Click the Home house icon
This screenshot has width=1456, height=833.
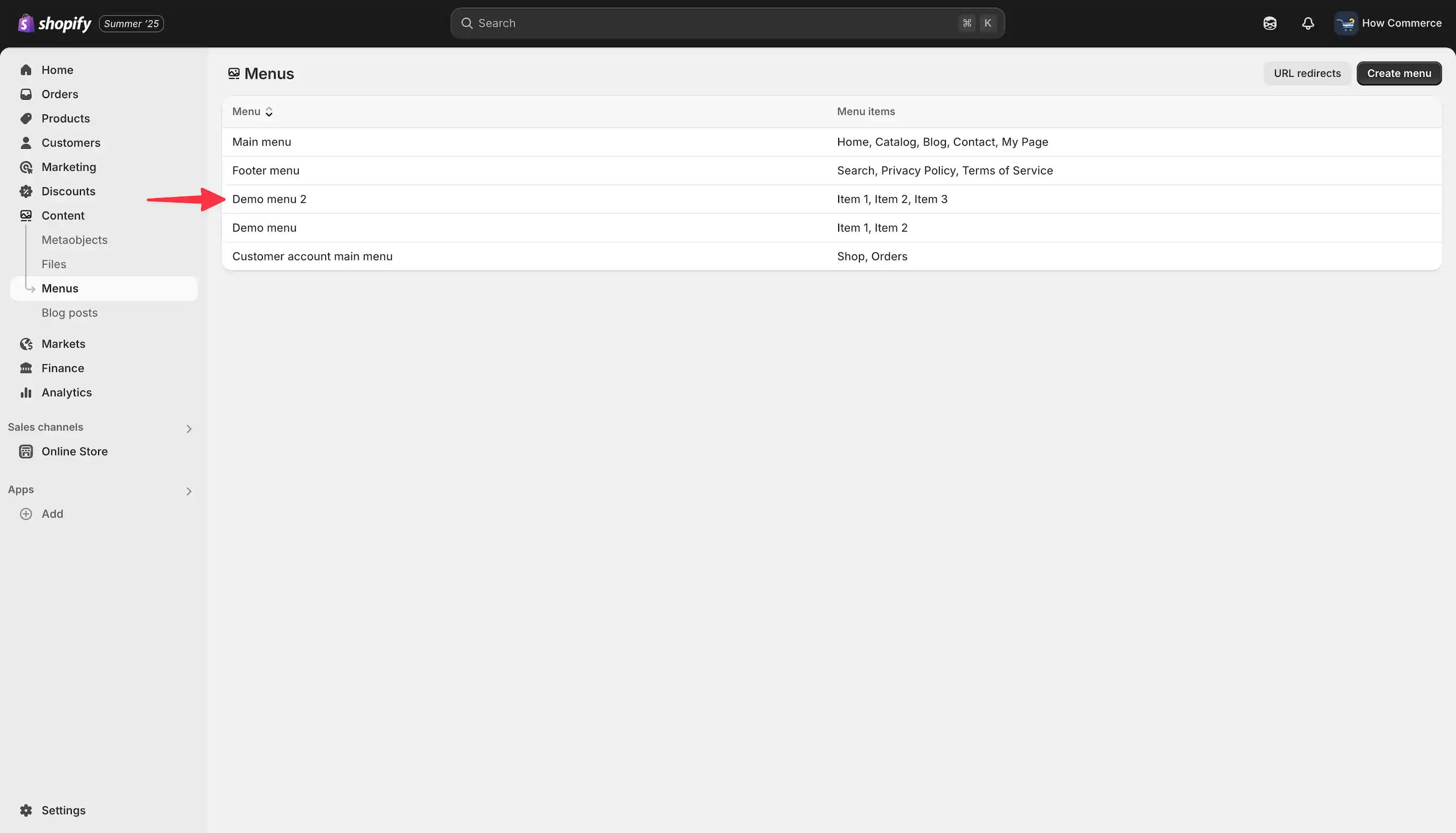(26, 70)
